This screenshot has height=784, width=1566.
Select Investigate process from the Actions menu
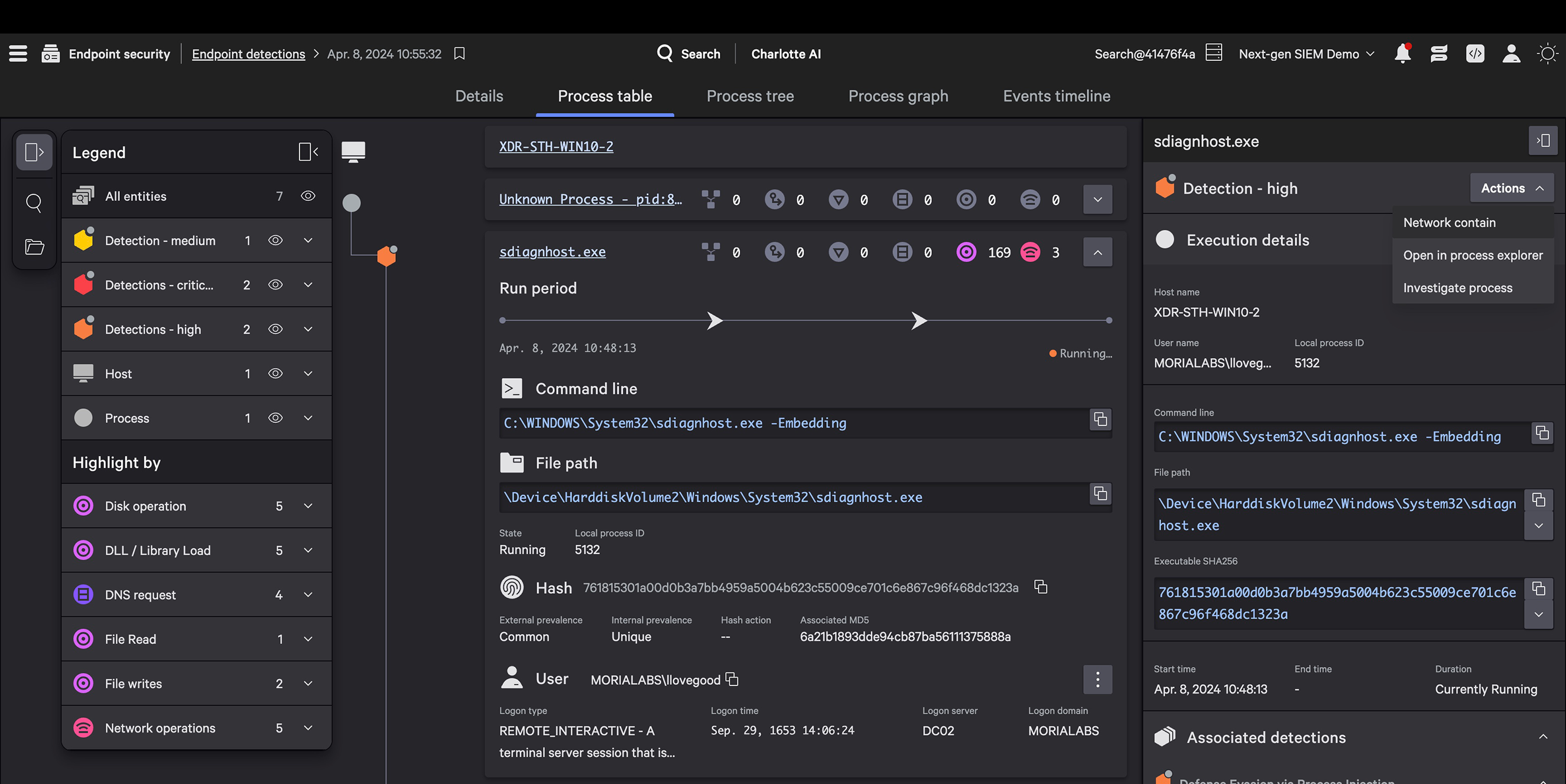coord(1457,288)
